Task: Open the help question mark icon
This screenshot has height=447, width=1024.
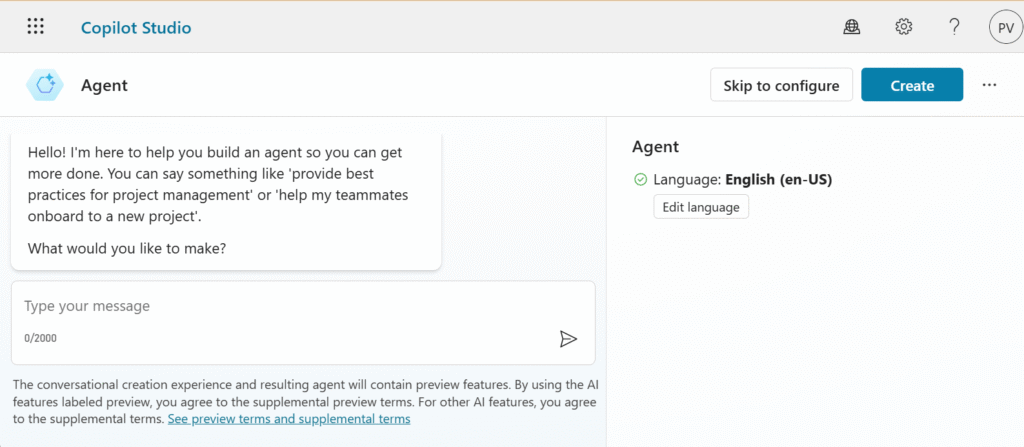Action: [954, 27]
